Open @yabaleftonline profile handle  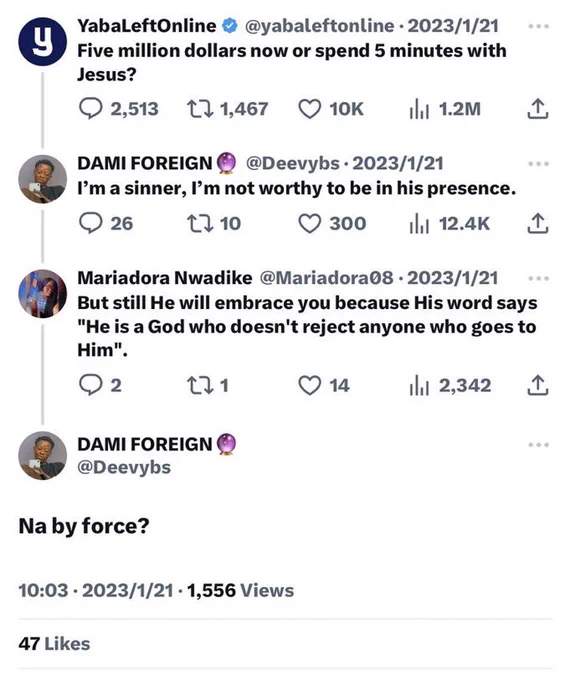[320, 26]
